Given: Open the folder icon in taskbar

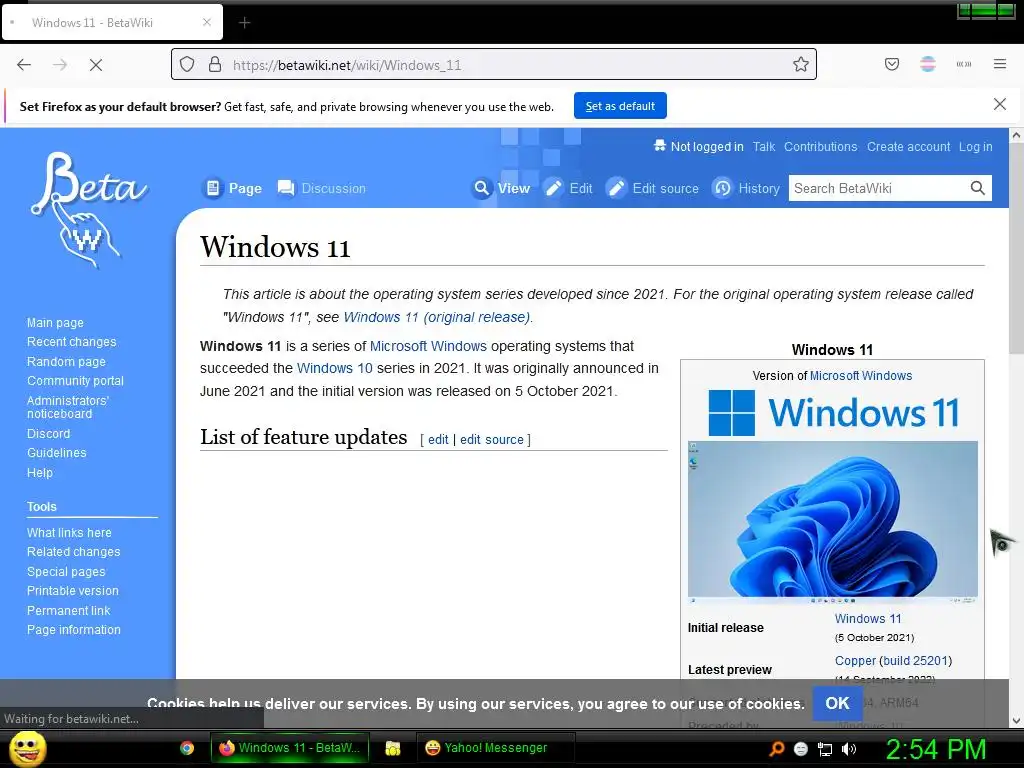Looking at the screenshot, I should (392, 748).
